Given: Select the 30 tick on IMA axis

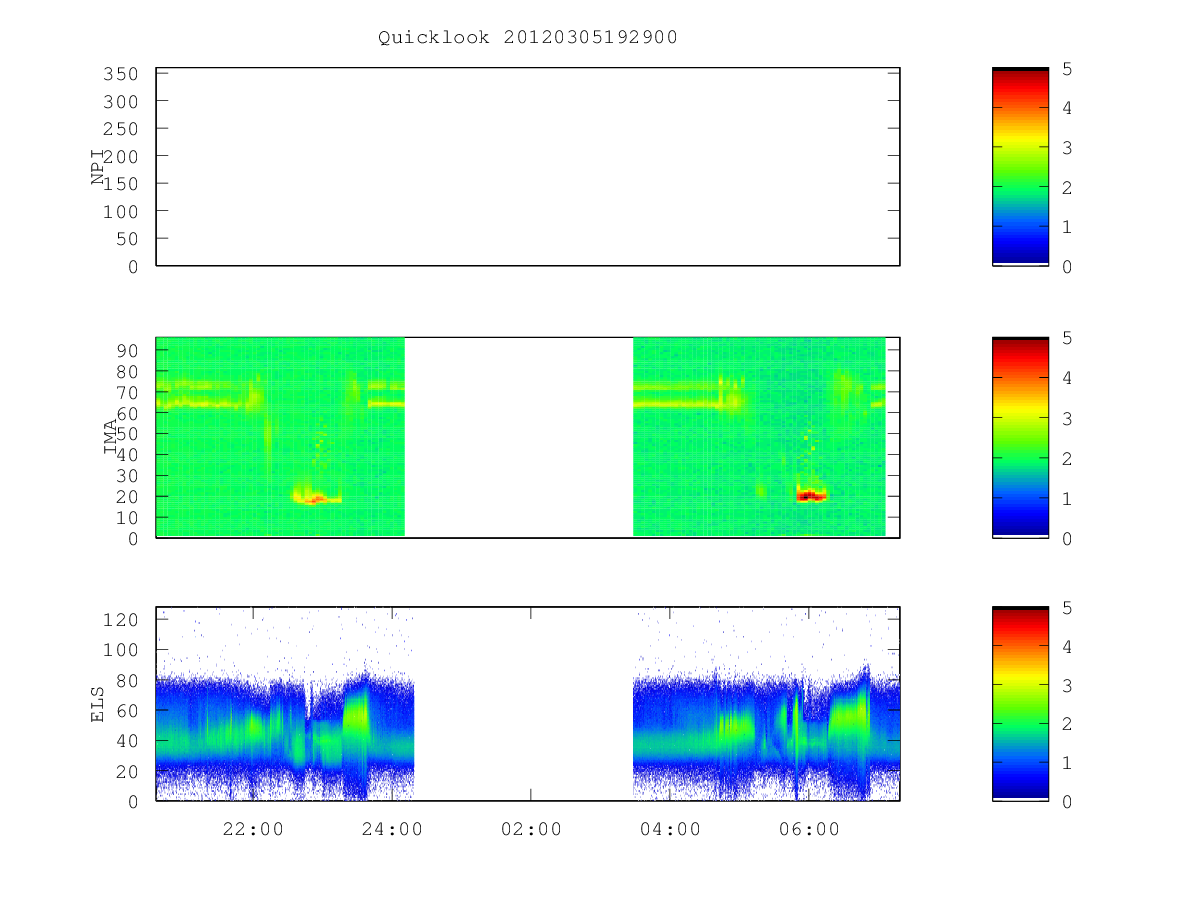Looking at the screenshot, I should coord(127,475).
